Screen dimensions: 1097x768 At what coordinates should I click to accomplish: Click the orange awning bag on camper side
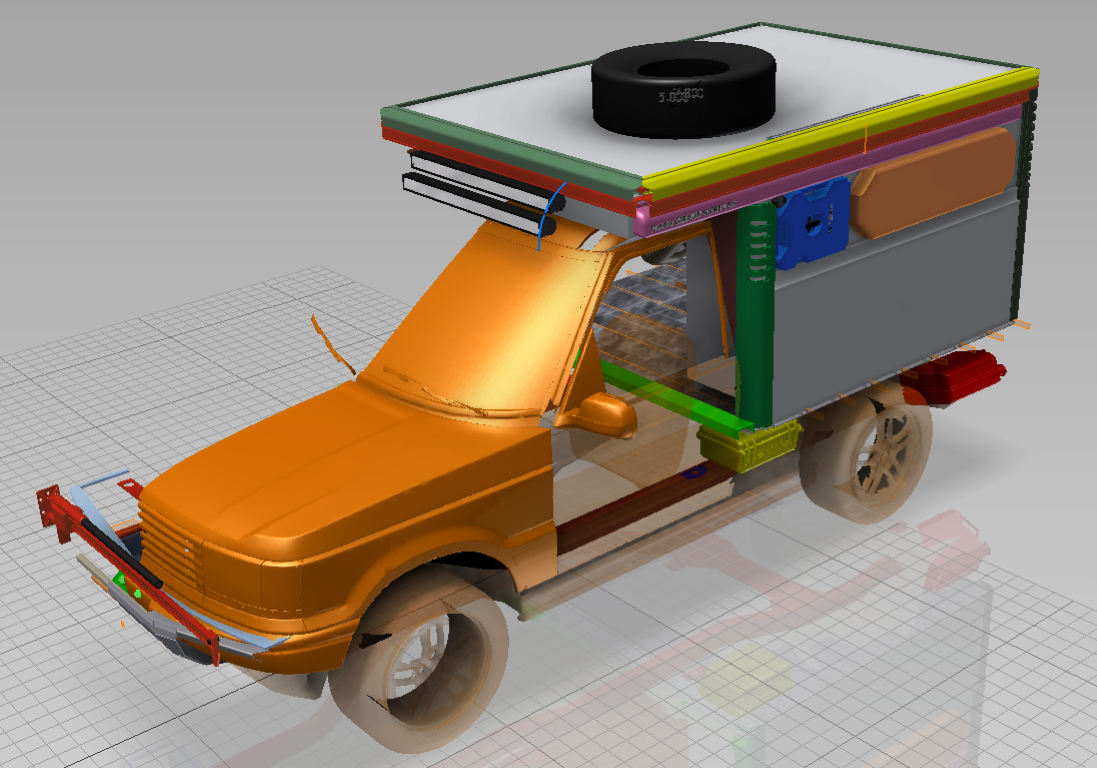coord(934,182)
